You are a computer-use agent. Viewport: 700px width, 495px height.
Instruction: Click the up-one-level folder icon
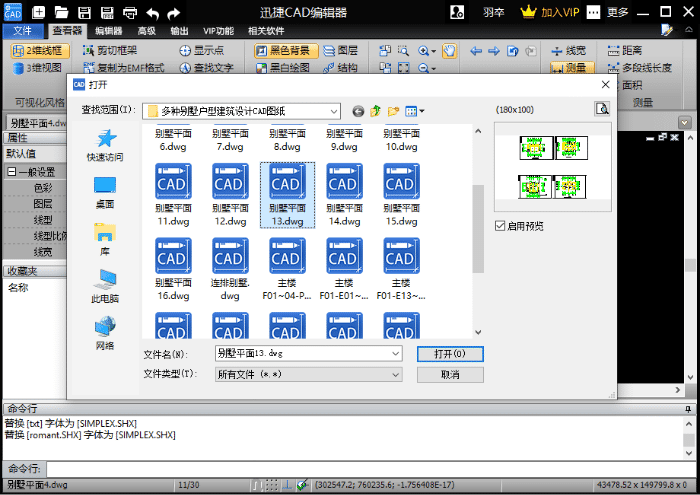tap(375, 111)
